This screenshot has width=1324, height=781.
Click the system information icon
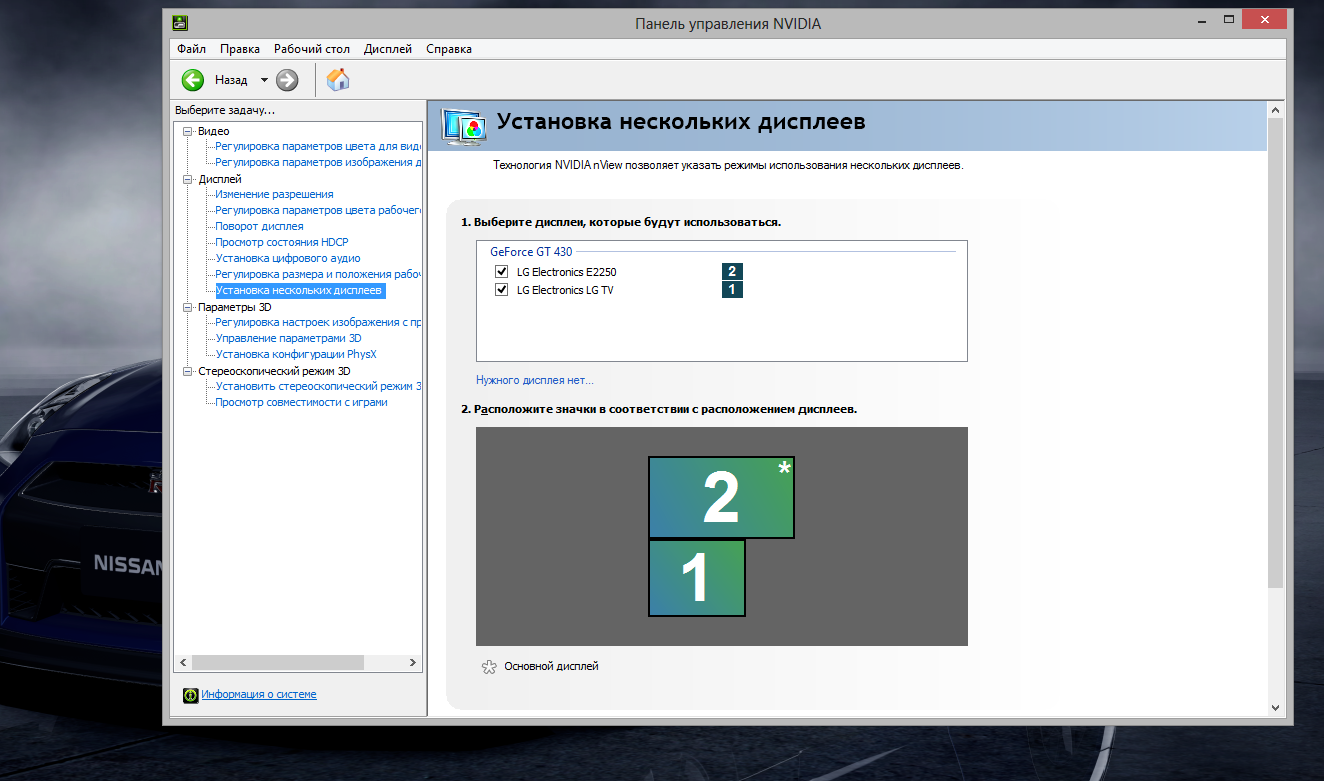tap(190, 695)
